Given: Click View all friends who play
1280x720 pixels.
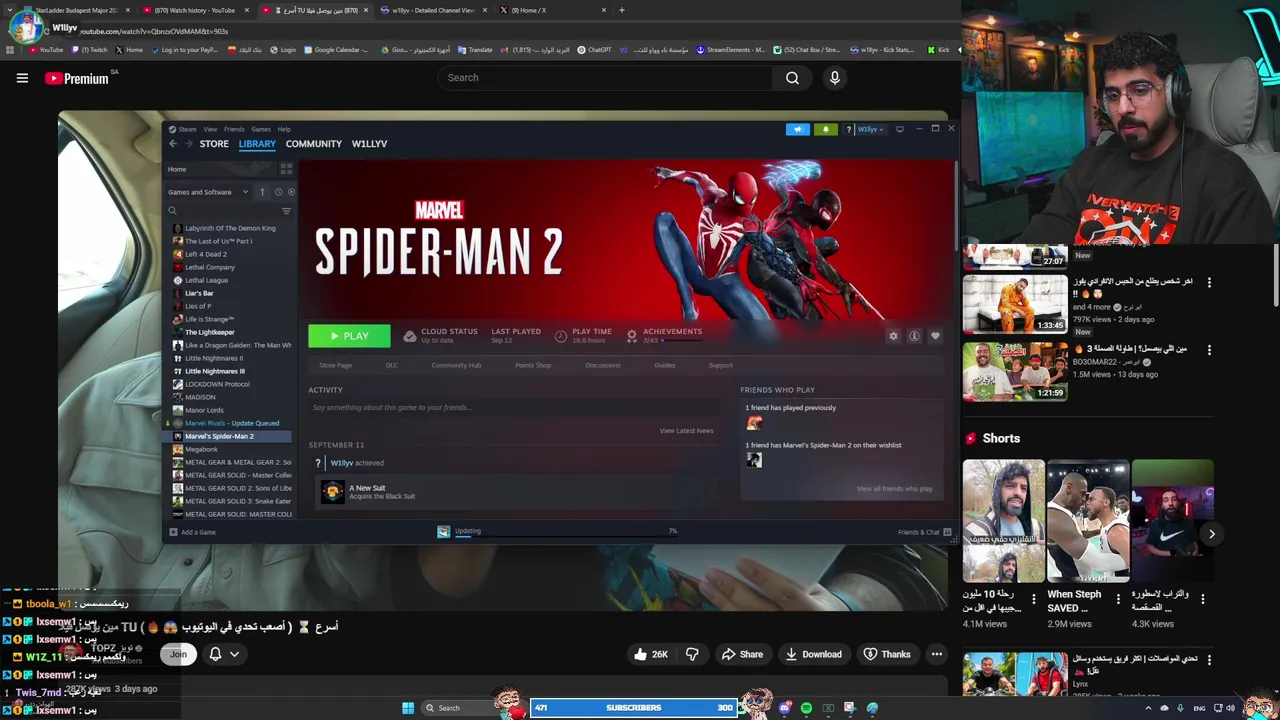Looking at the screenshot, I should pos(894,489).
